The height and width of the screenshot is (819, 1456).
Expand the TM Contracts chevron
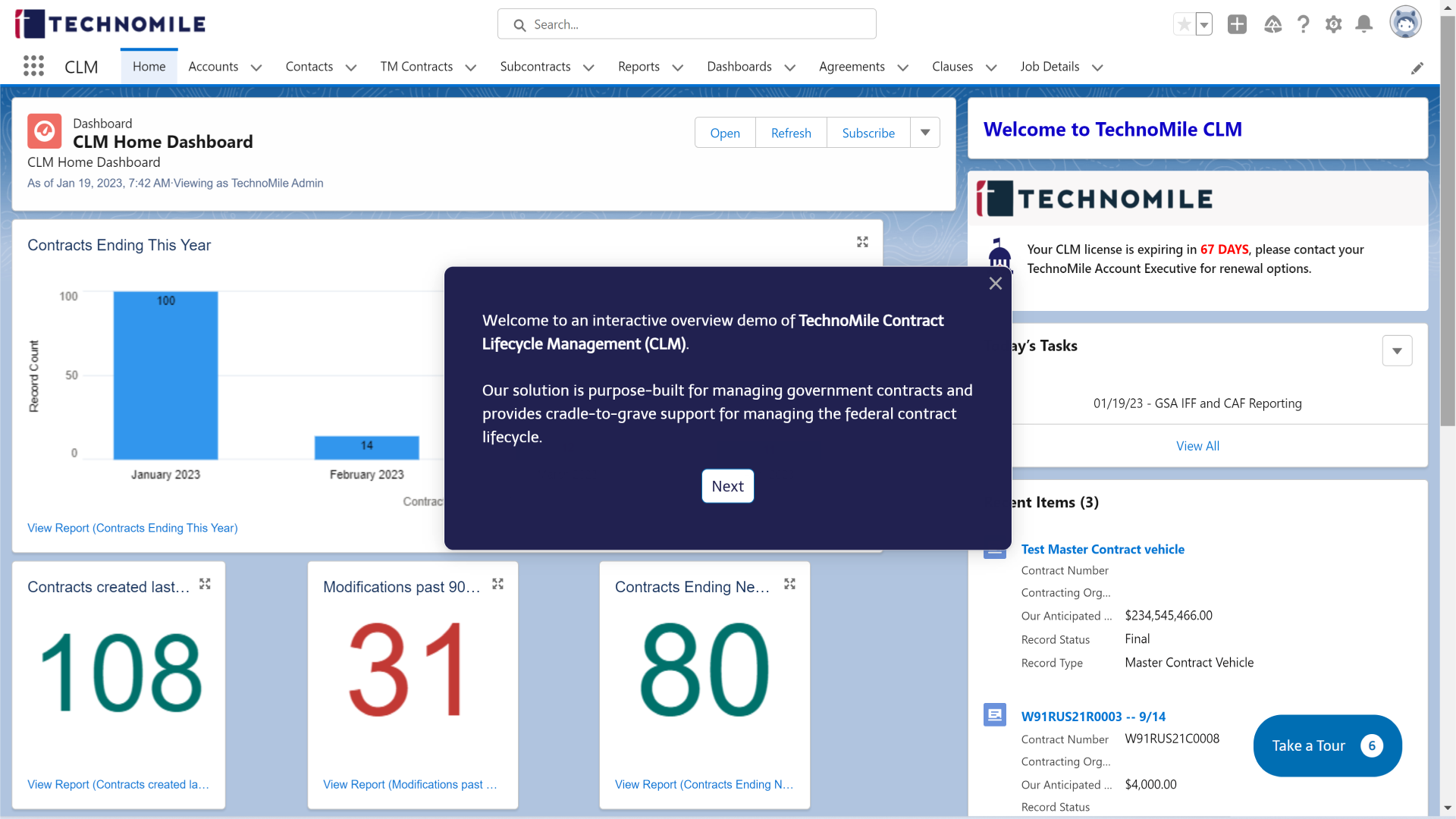click(471, 67)
